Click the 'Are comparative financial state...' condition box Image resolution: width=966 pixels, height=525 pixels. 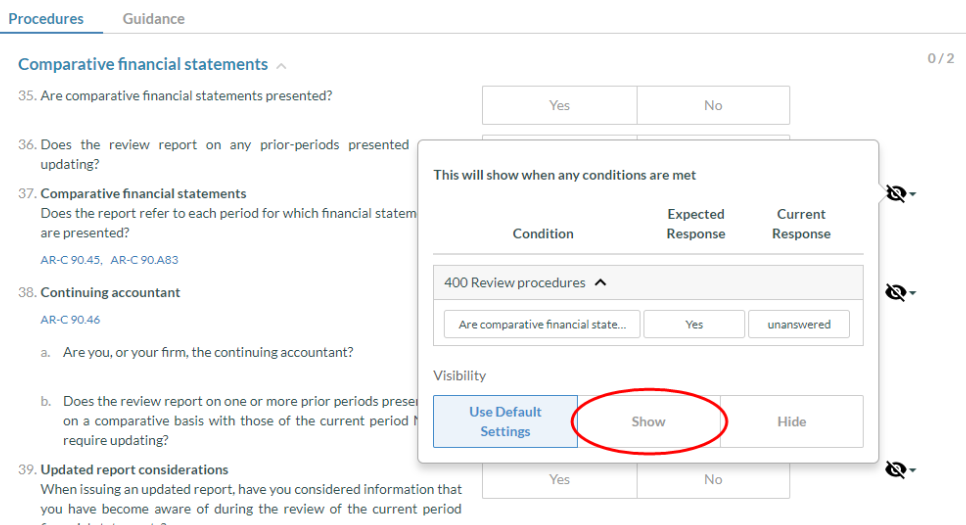(542, 324)
